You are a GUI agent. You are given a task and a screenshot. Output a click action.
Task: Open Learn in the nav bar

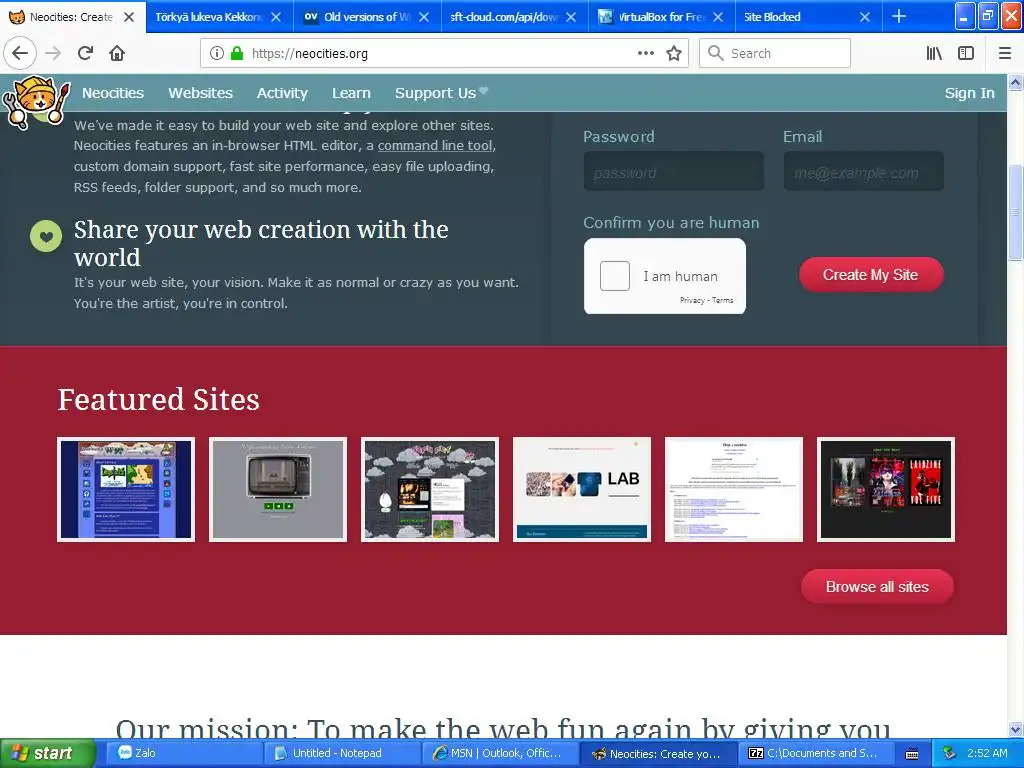[x=351, y=93]
